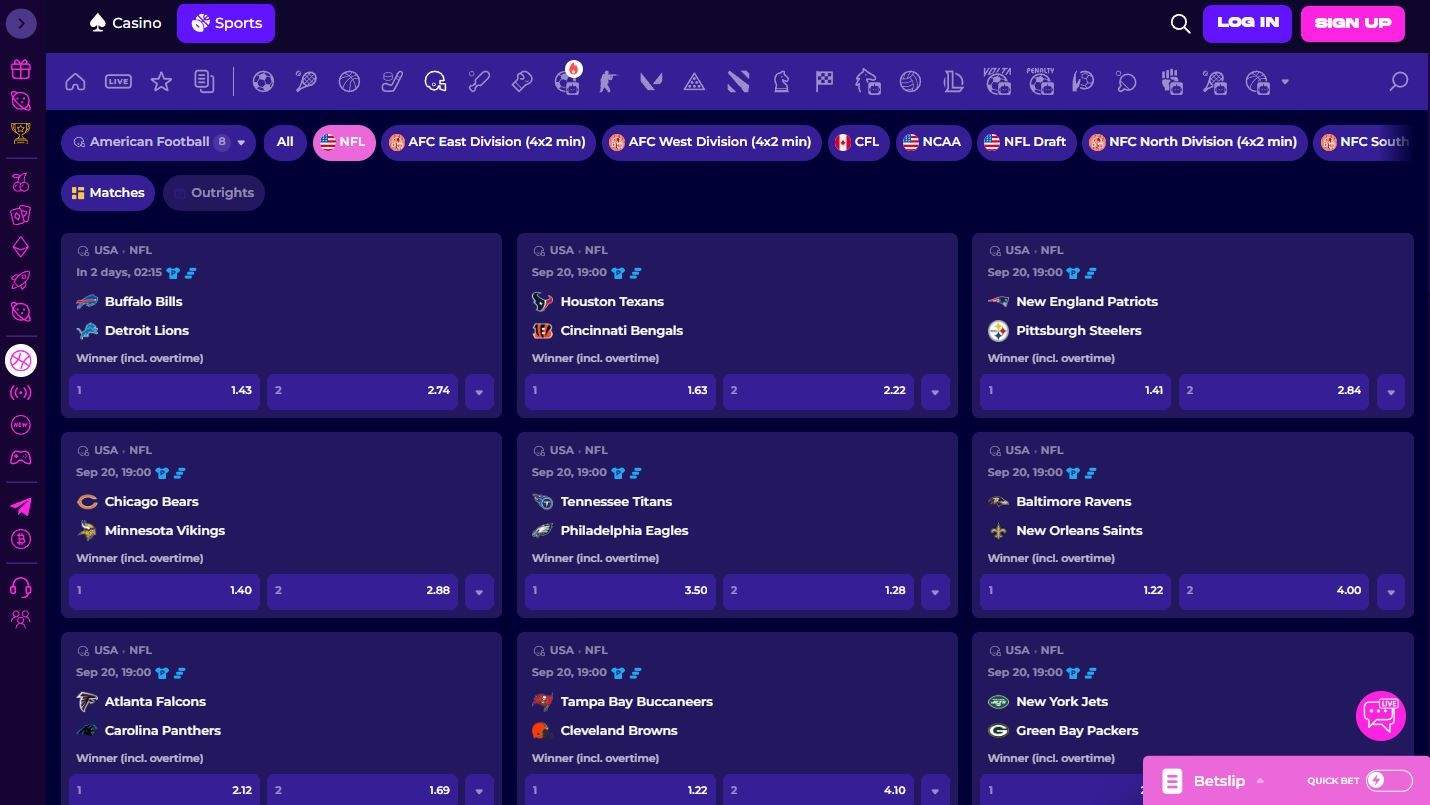Select the Valorant esports icon
This screenshot has width=1430, height=805.
(x=651, y=82)
